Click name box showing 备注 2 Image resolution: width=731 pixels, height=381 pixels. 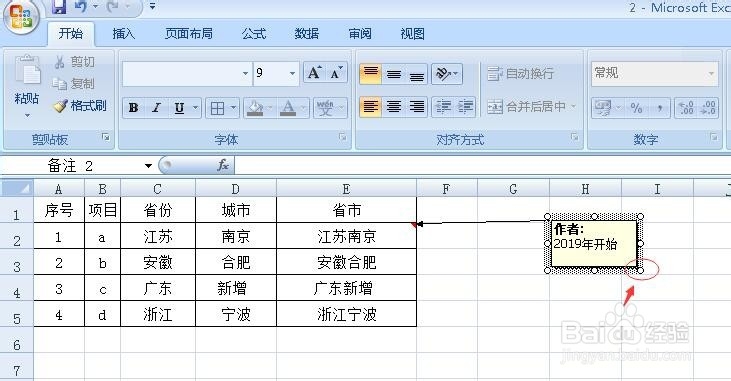pos(71,166)
